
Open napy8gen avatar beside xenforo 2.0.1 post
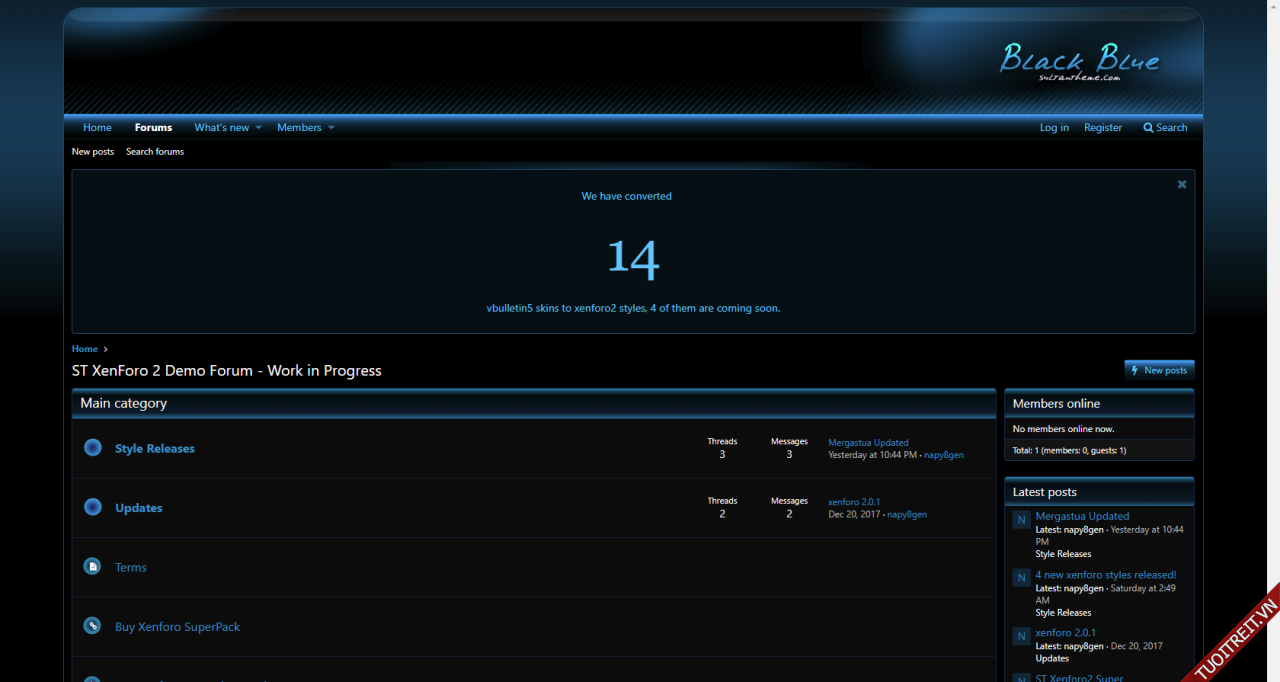[1021, 636]
